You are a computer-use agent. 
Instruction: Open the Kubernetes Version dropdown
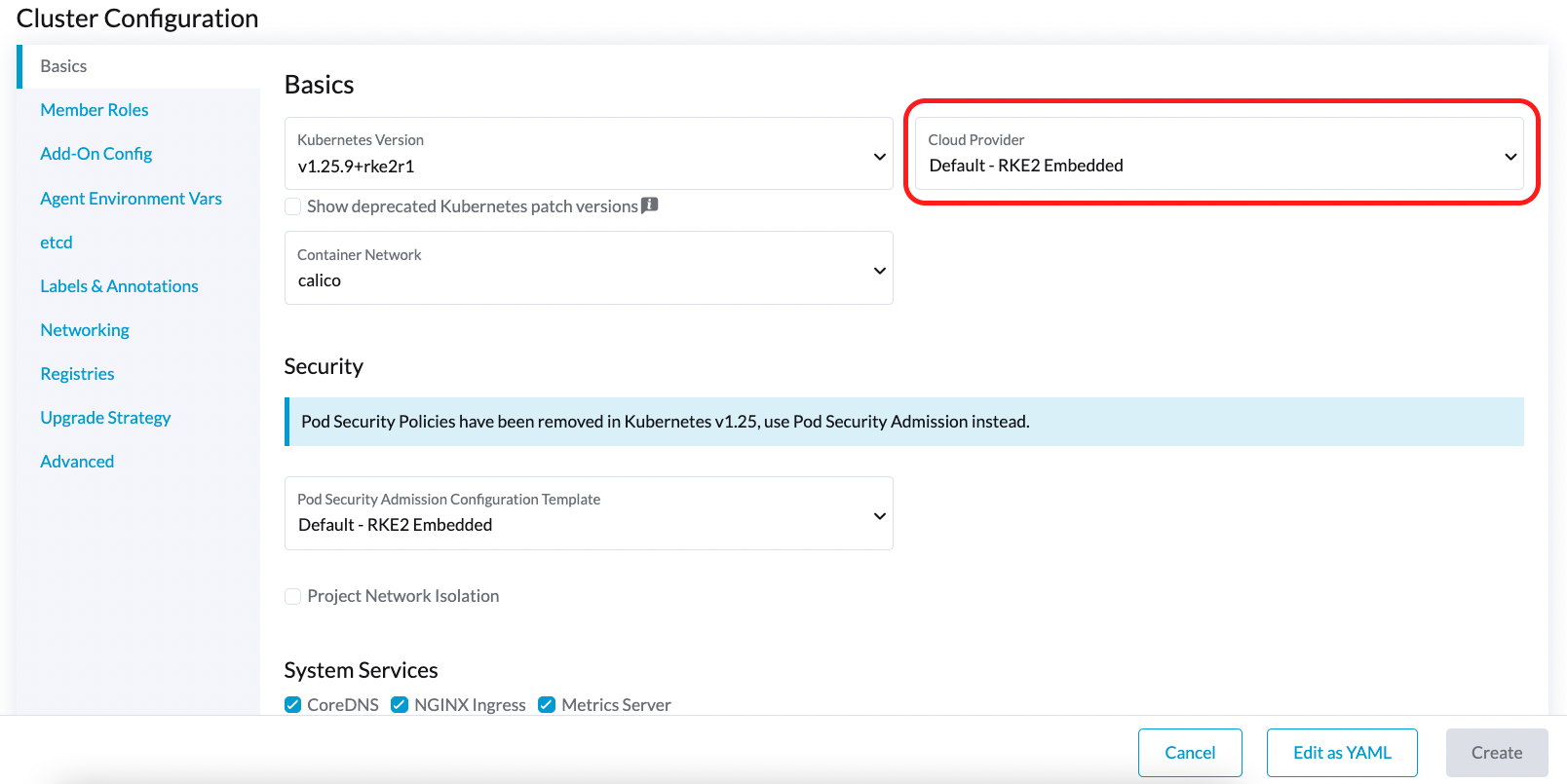tap(588, 154)
